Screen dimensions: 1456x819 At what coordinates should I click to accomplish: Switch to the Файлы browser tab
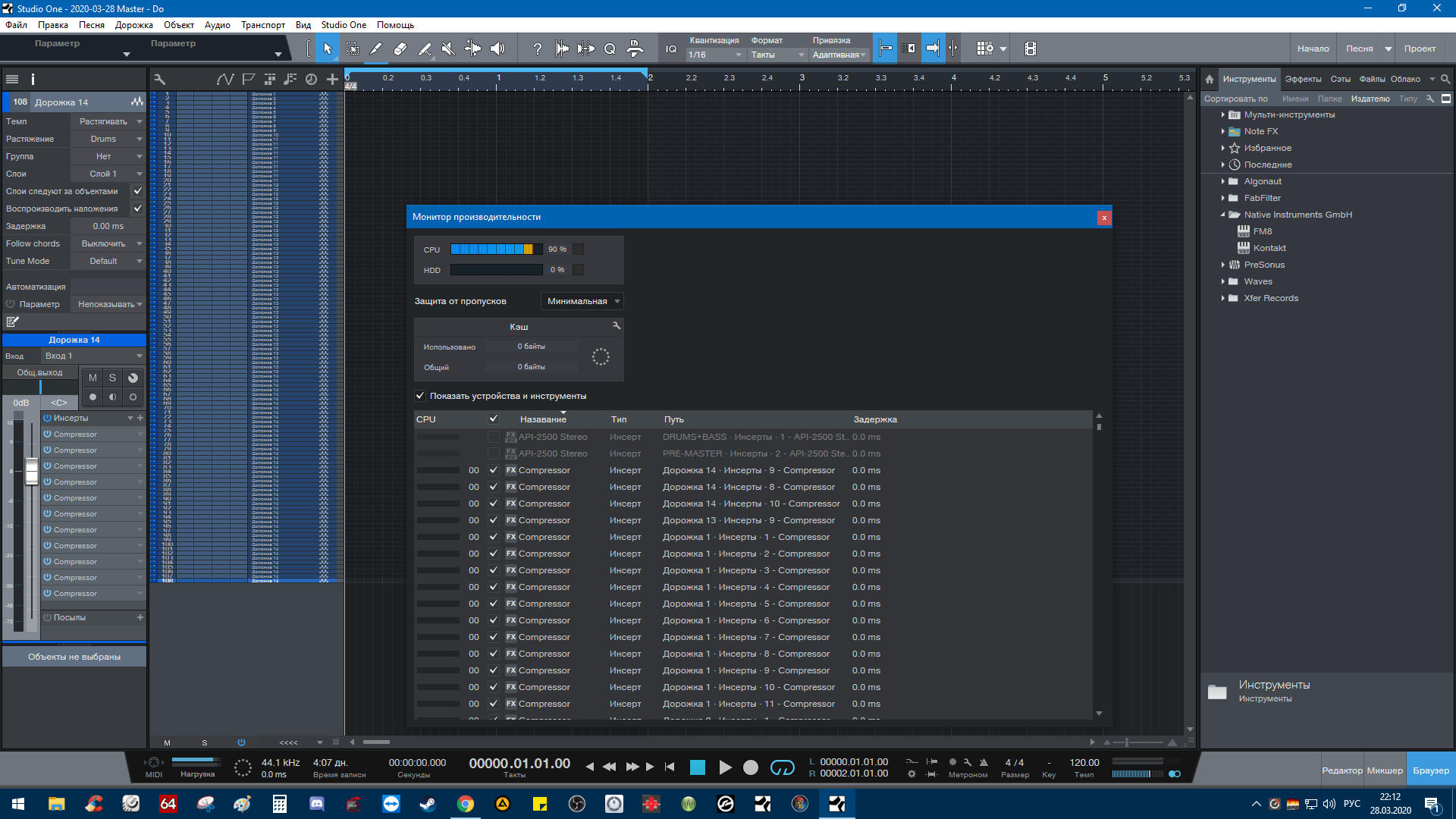[1372, 79]
